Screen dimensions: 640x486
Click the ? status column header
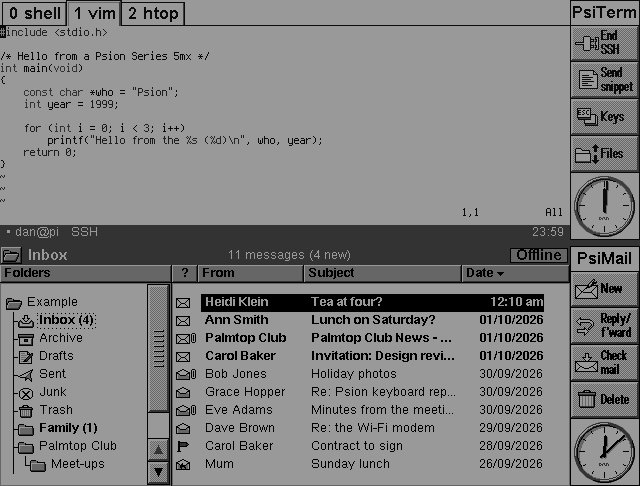pos(185,273)
